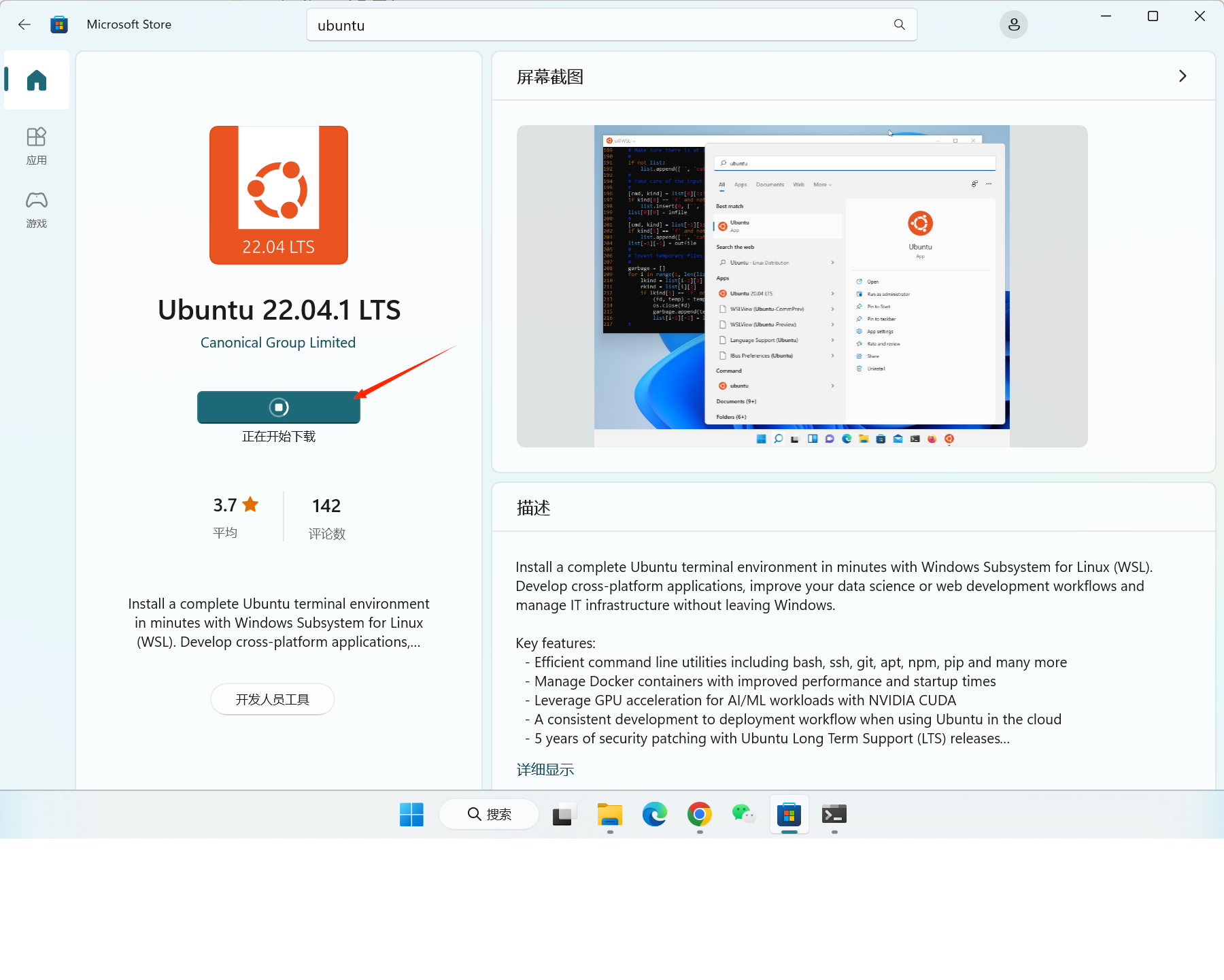Open the Ubuntu screenshot thumbnail
The height and width of the screenshot is (980, 1224).
click(802, 286)
